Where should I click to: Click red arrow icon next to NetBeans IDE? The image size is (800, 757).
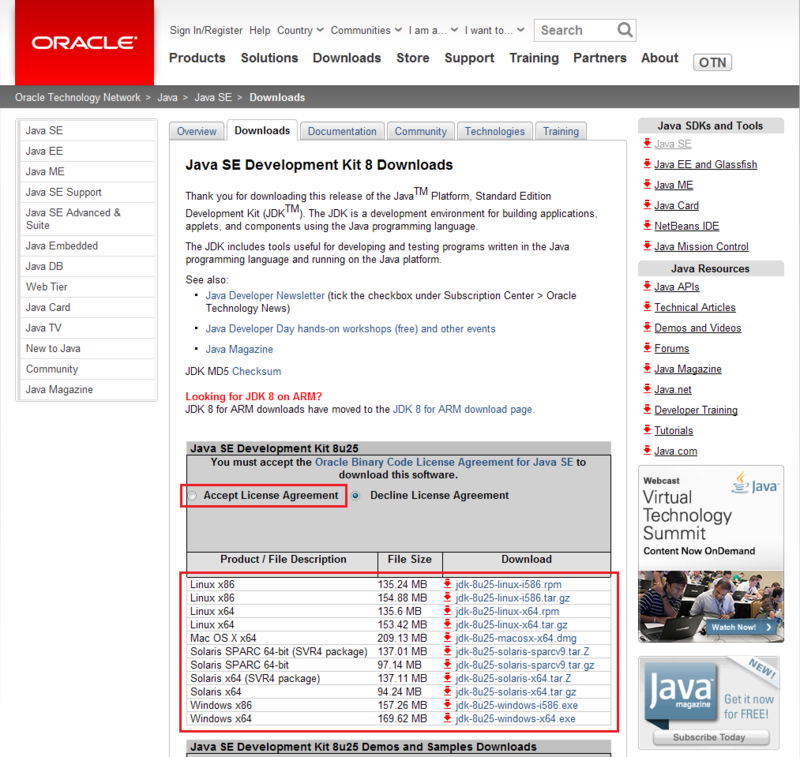point(647,225)
